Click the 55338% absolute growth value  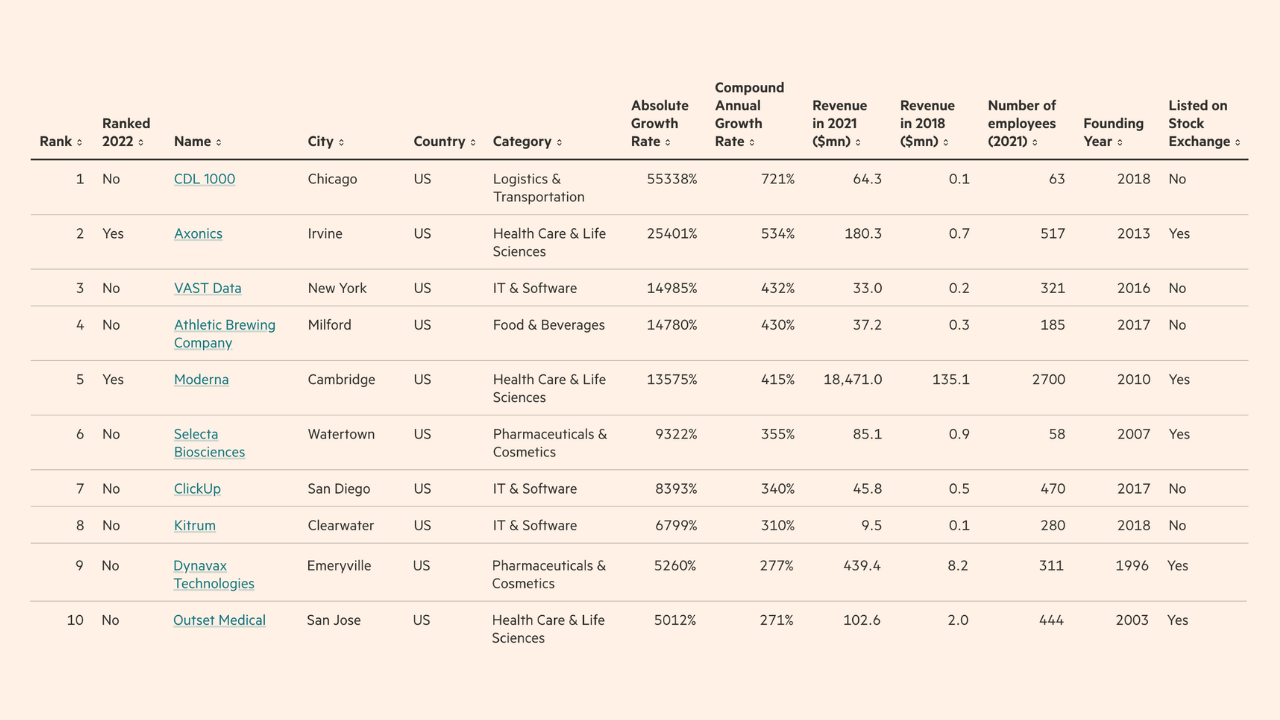(x=672, y=179)
